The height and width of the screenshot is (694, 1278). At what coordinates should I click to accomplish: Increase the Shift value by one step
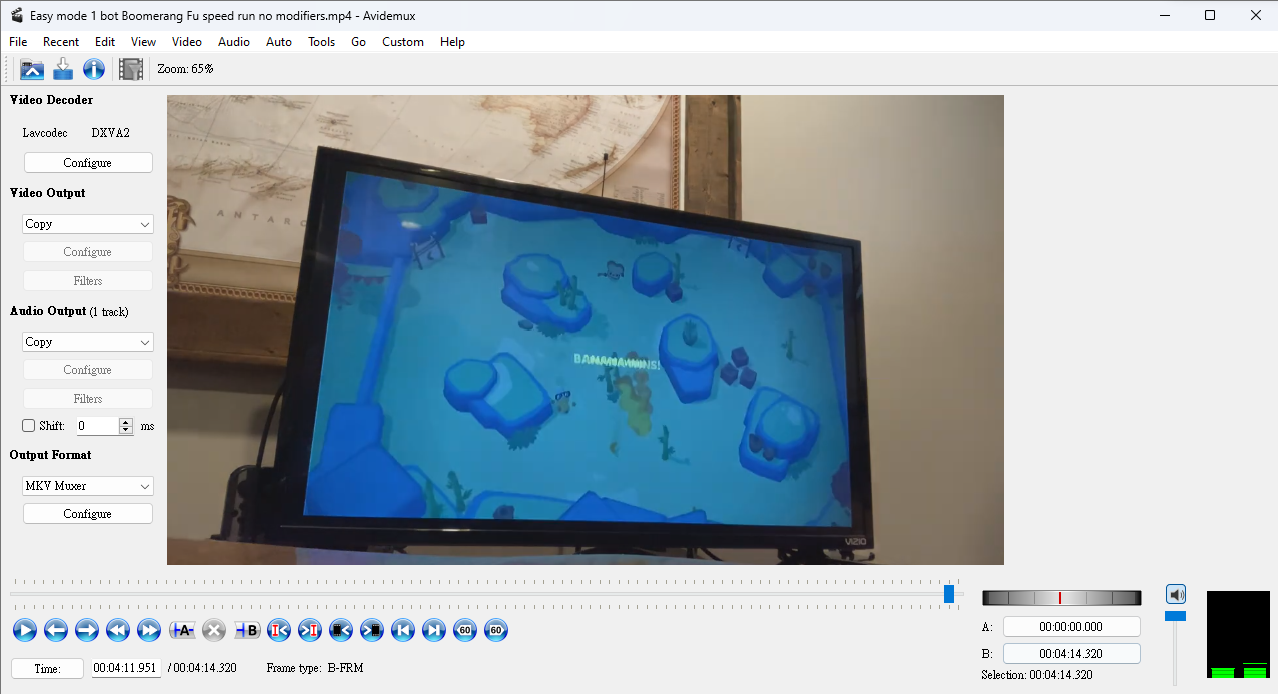[126, 422]
